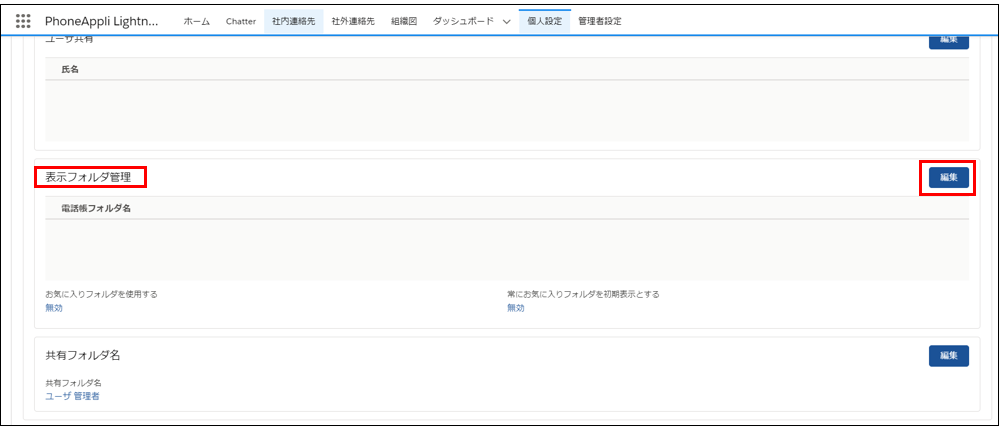The height and width of the screenshot is (427, 1002).
Task: Click 編集 button for ユーザ共有 section
Action: 948,40
